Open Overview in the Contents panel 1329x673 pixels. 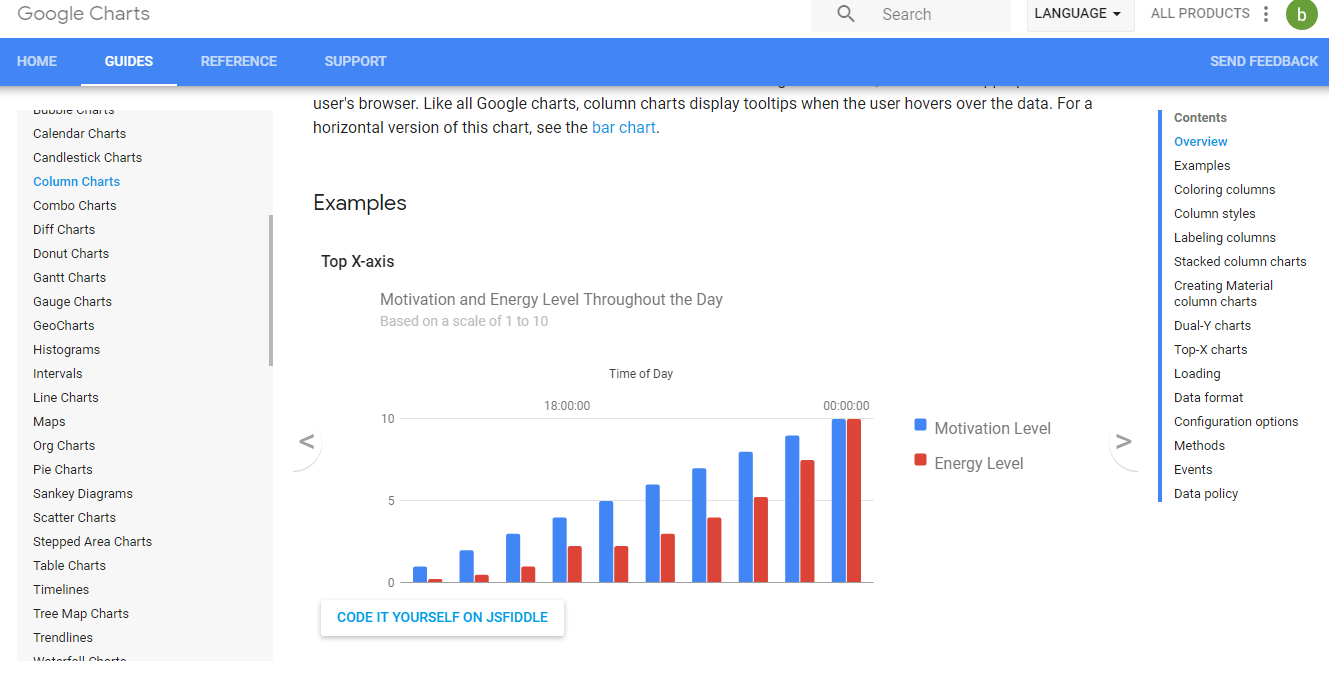click(1200, 141)
